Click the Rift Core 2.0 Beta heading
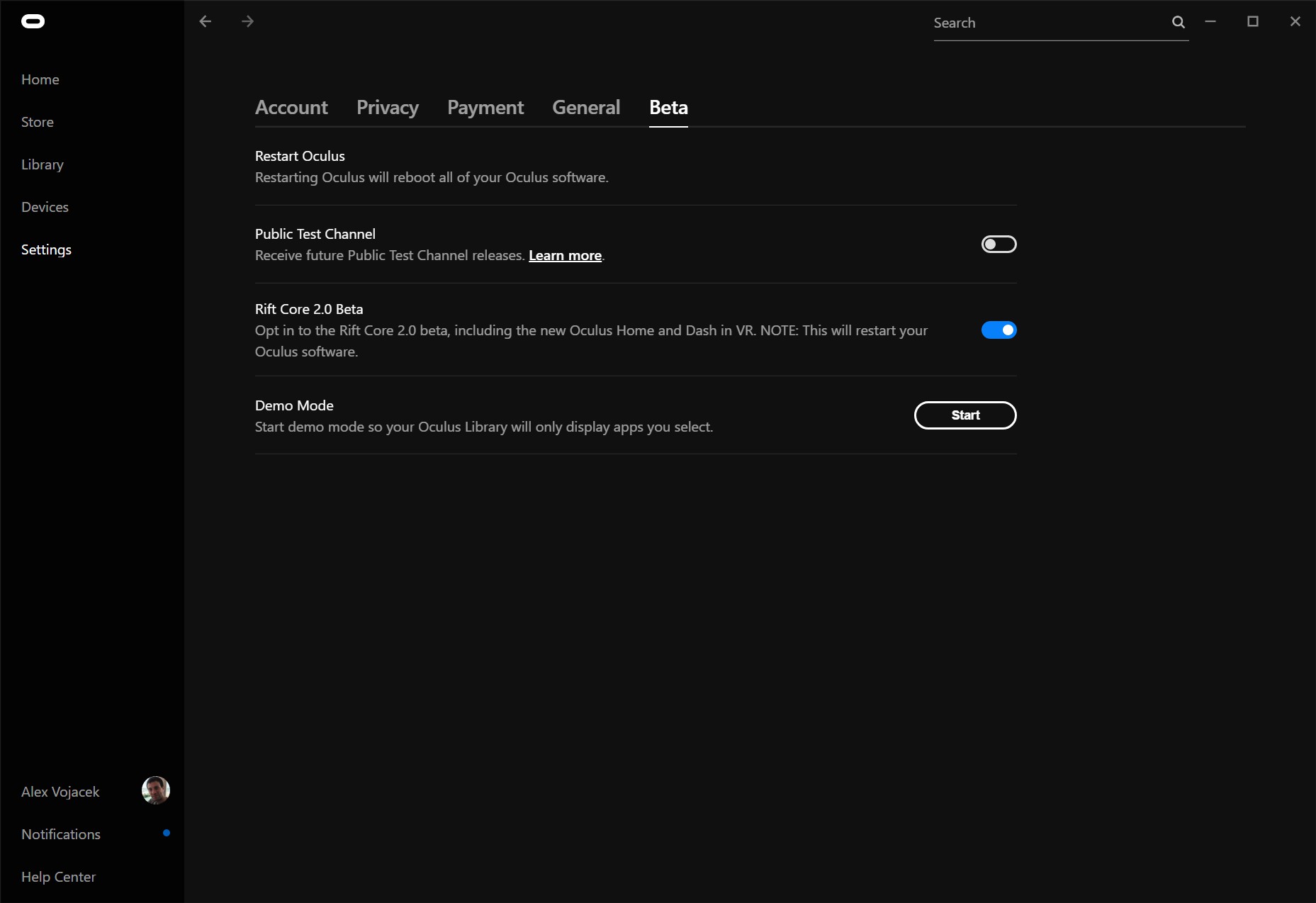 309,309
